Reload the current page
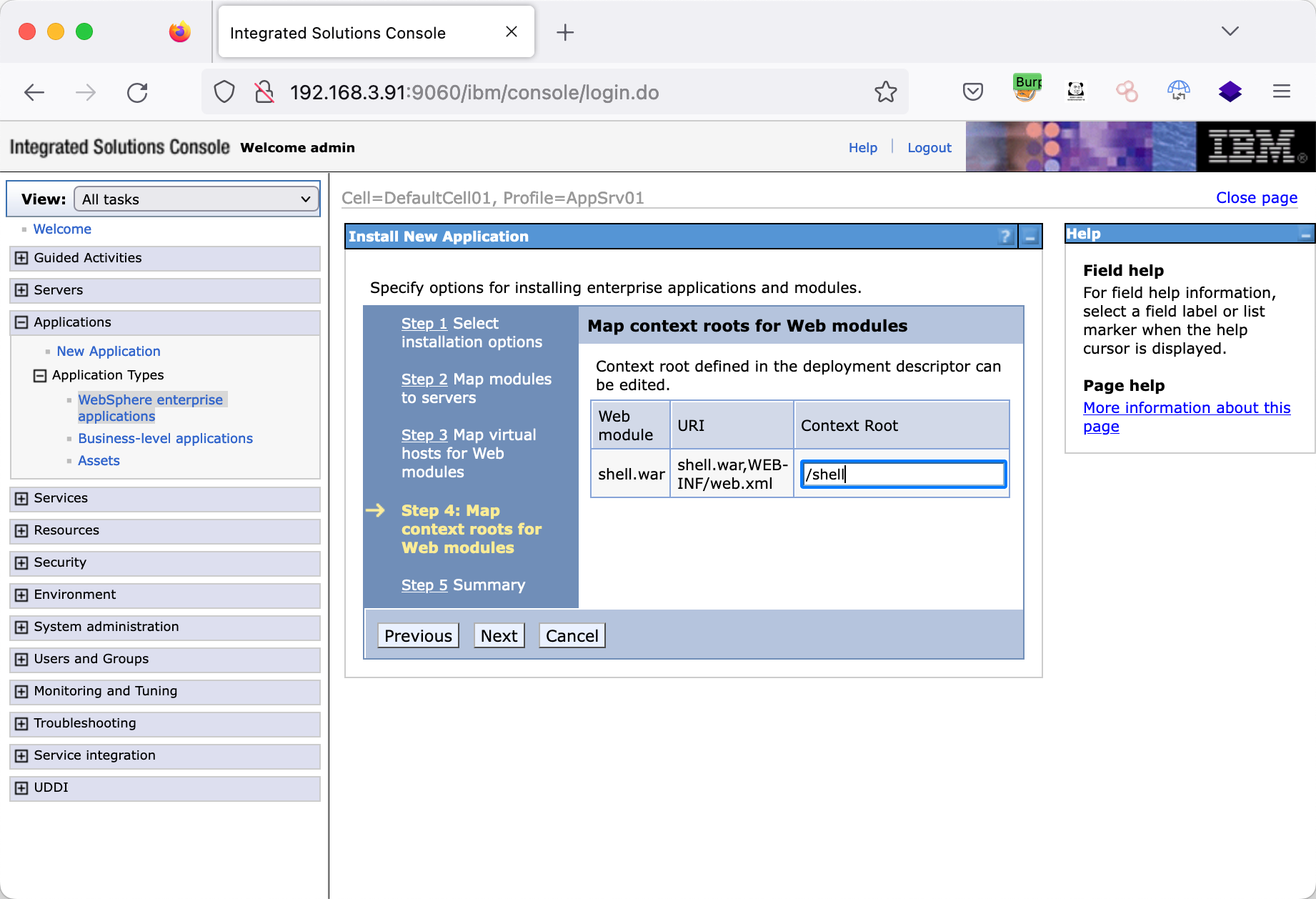Viewport: 1316px width, 899px height. point(137,92)
